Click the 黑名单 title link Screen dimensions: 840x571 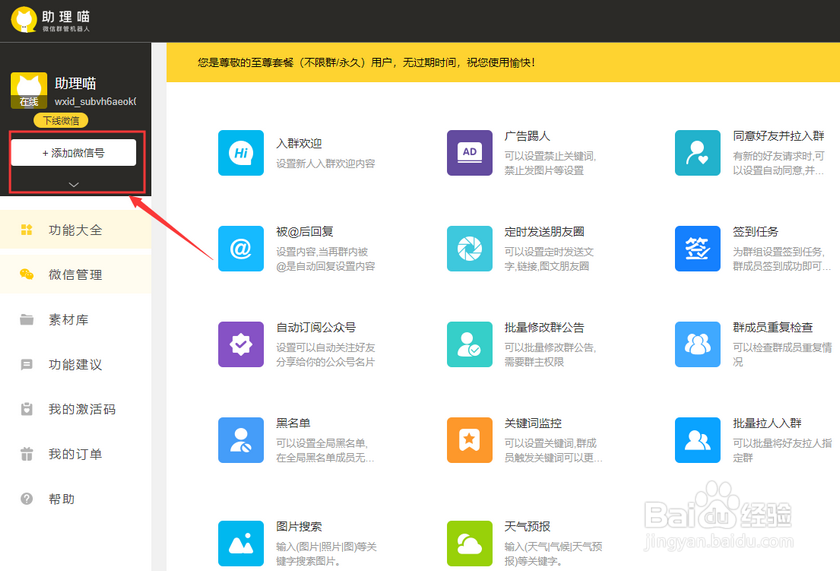coord(293,423)
